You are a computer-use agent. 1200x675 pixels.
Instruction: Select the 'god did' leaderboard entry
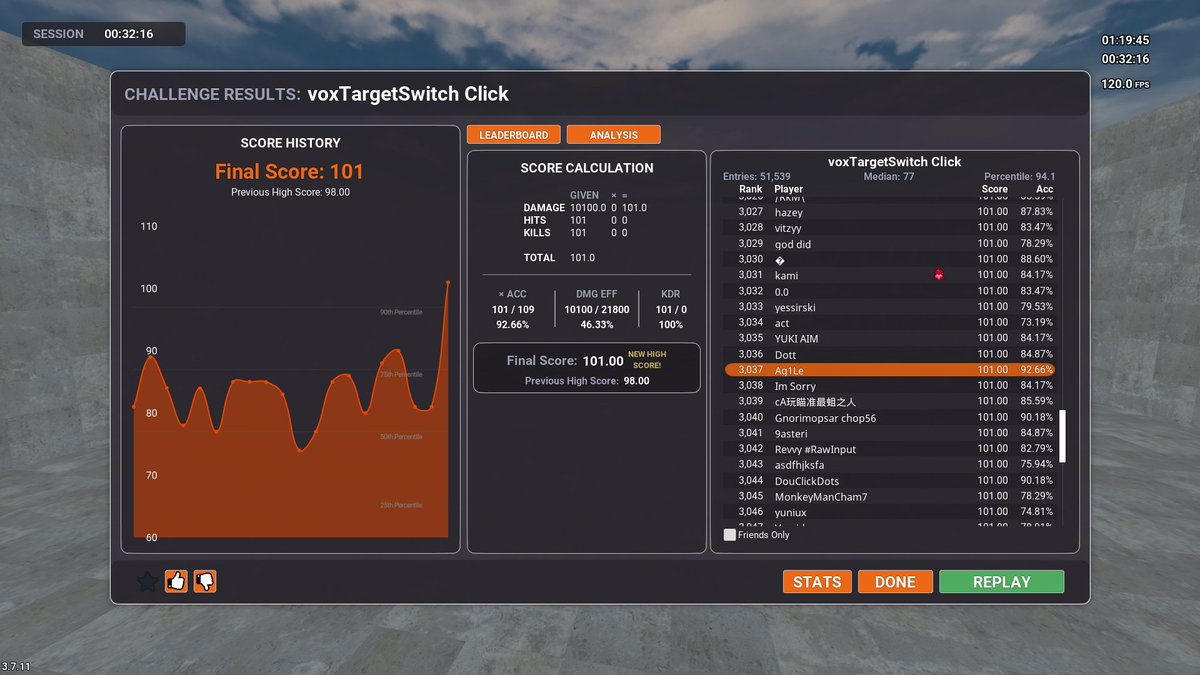pyautogui.click(x=890, y=244)
